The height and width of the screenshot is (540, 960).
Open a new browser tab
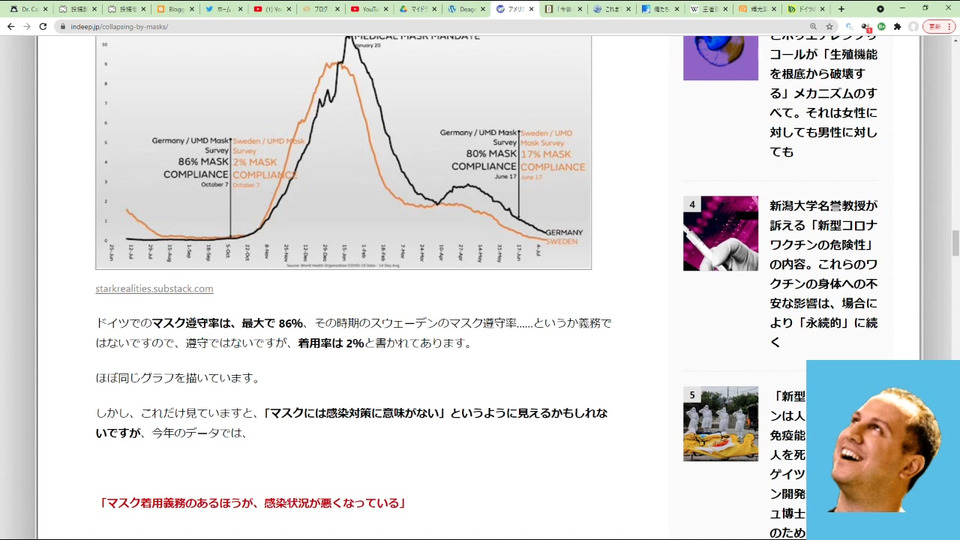(x=841, y=9)
